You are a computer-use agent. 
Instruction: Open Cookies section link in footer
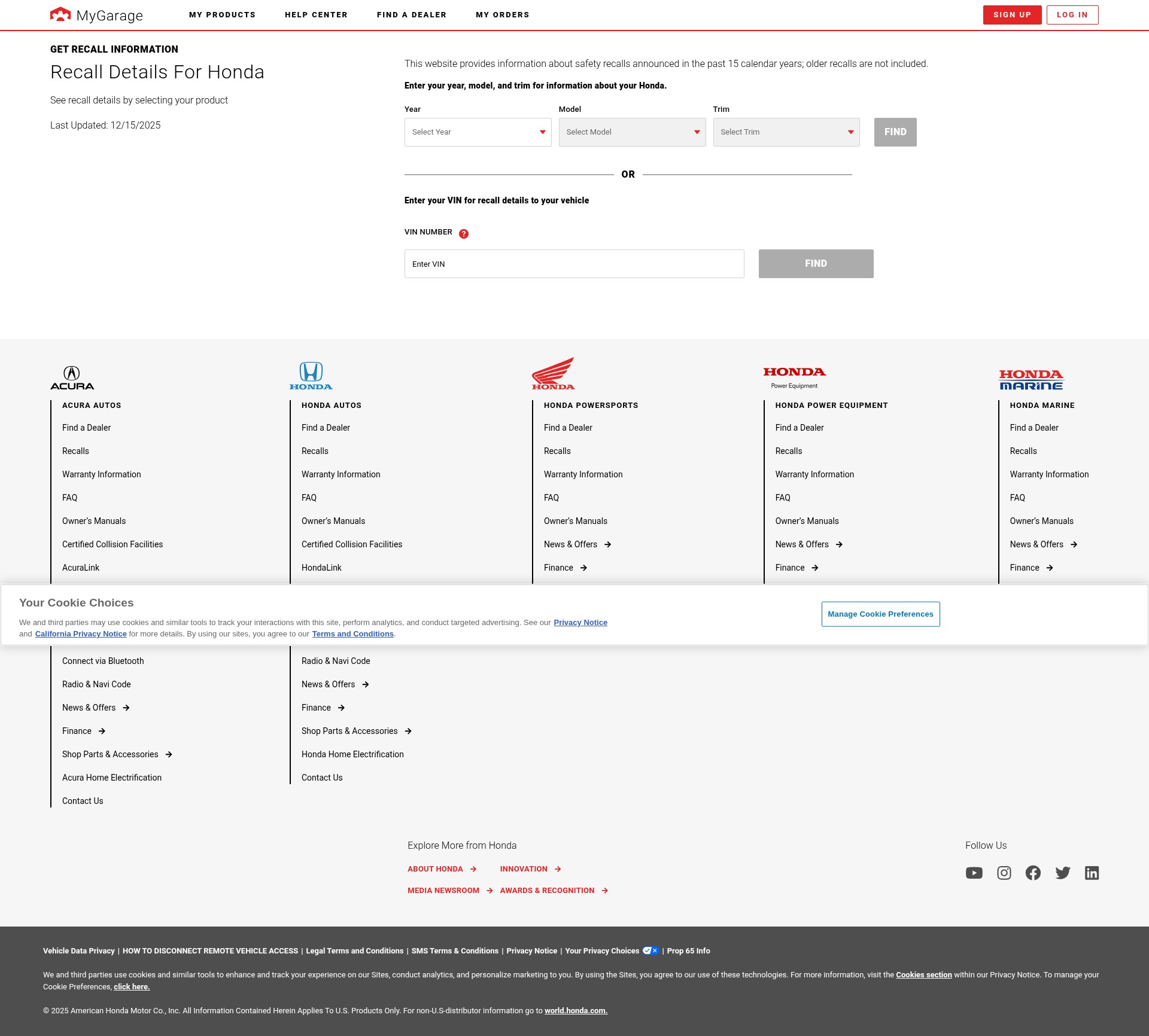click(x=924, y=975)
